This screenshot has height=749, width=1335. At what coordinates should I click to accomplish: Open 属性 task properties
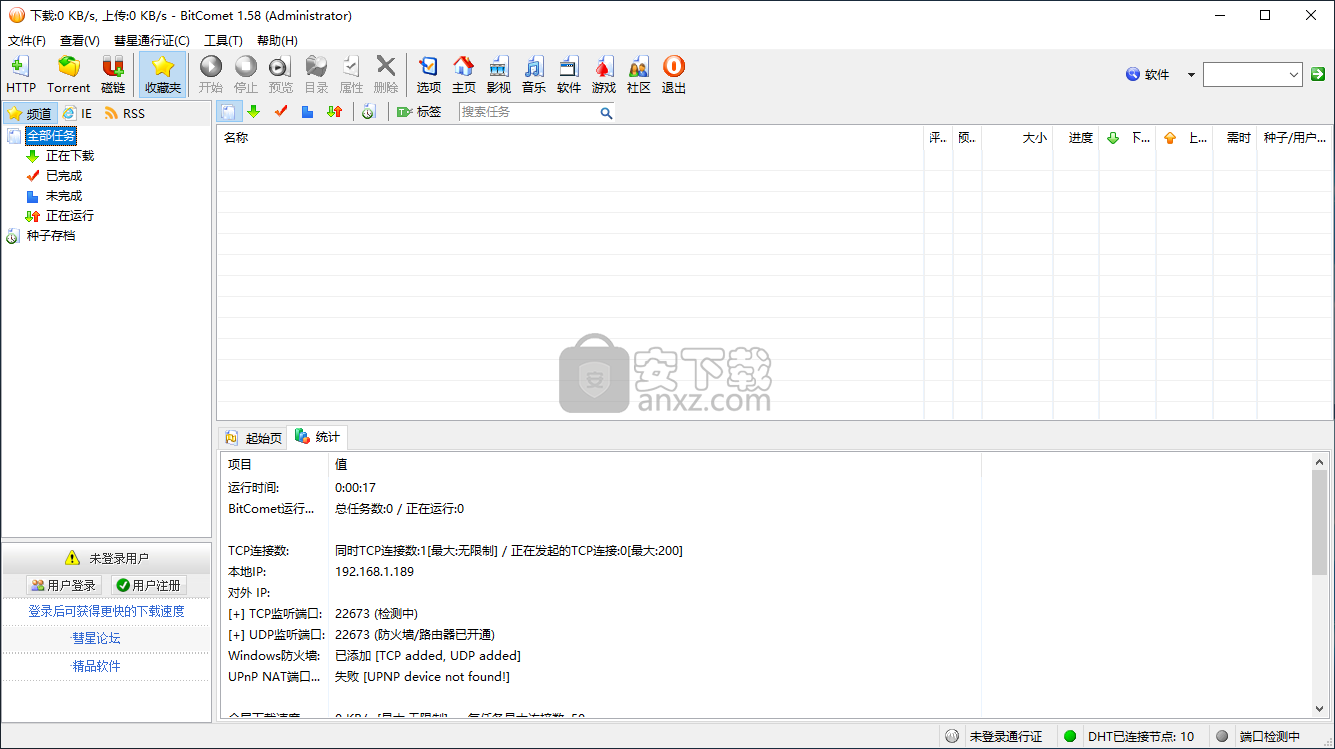[x=351, y=75]
